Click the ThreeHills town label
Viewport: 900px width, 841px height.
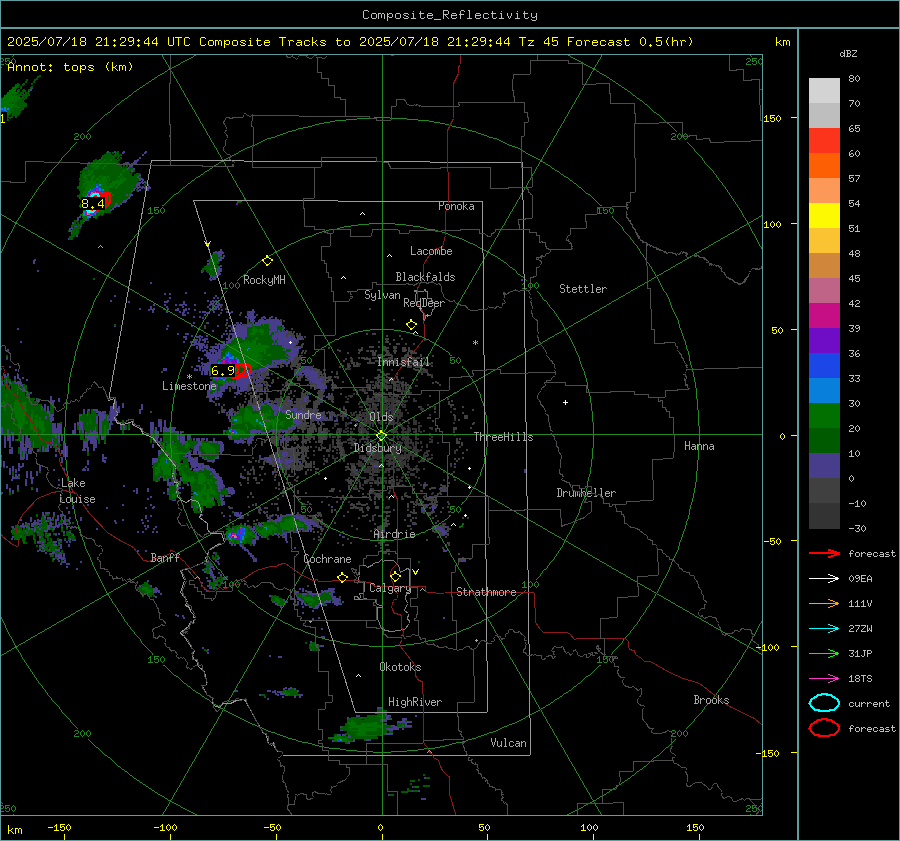coord(503,437)
